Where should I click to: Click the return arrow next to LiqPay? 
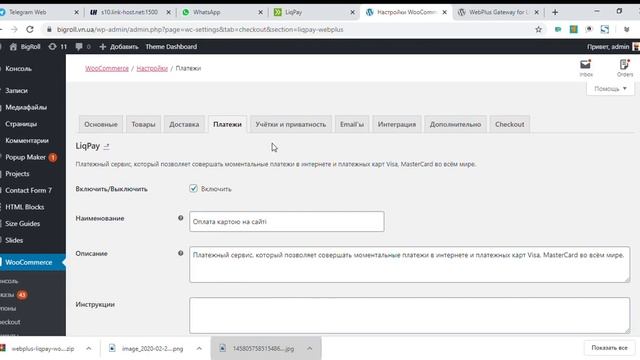[107, 146]
